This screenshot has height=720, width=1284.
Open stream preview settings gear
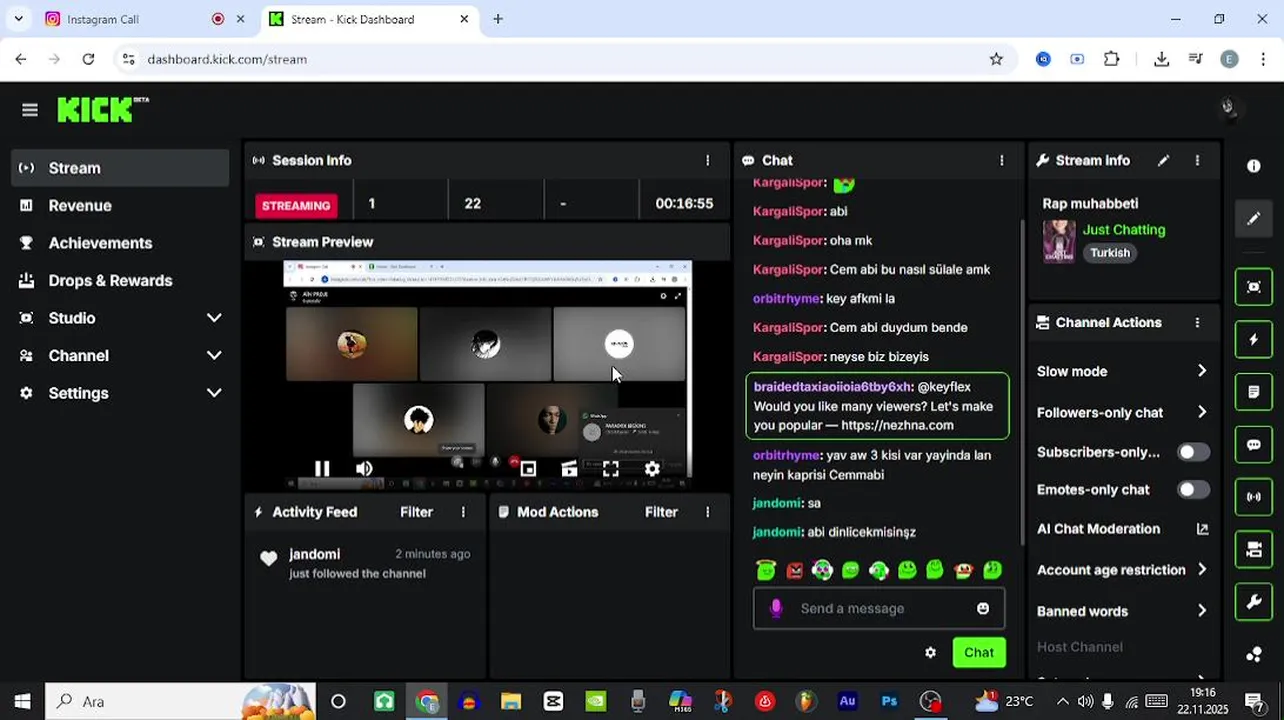click(x=652, y=468)
